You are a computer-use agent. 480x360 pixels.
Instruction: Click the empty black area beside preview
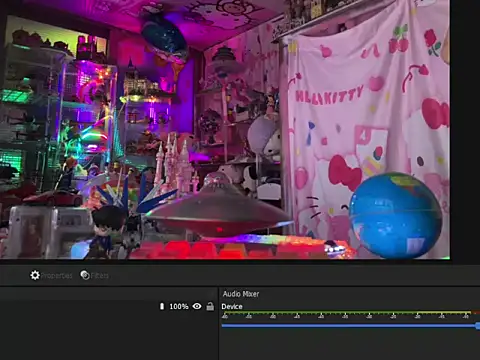click(465, 130)
